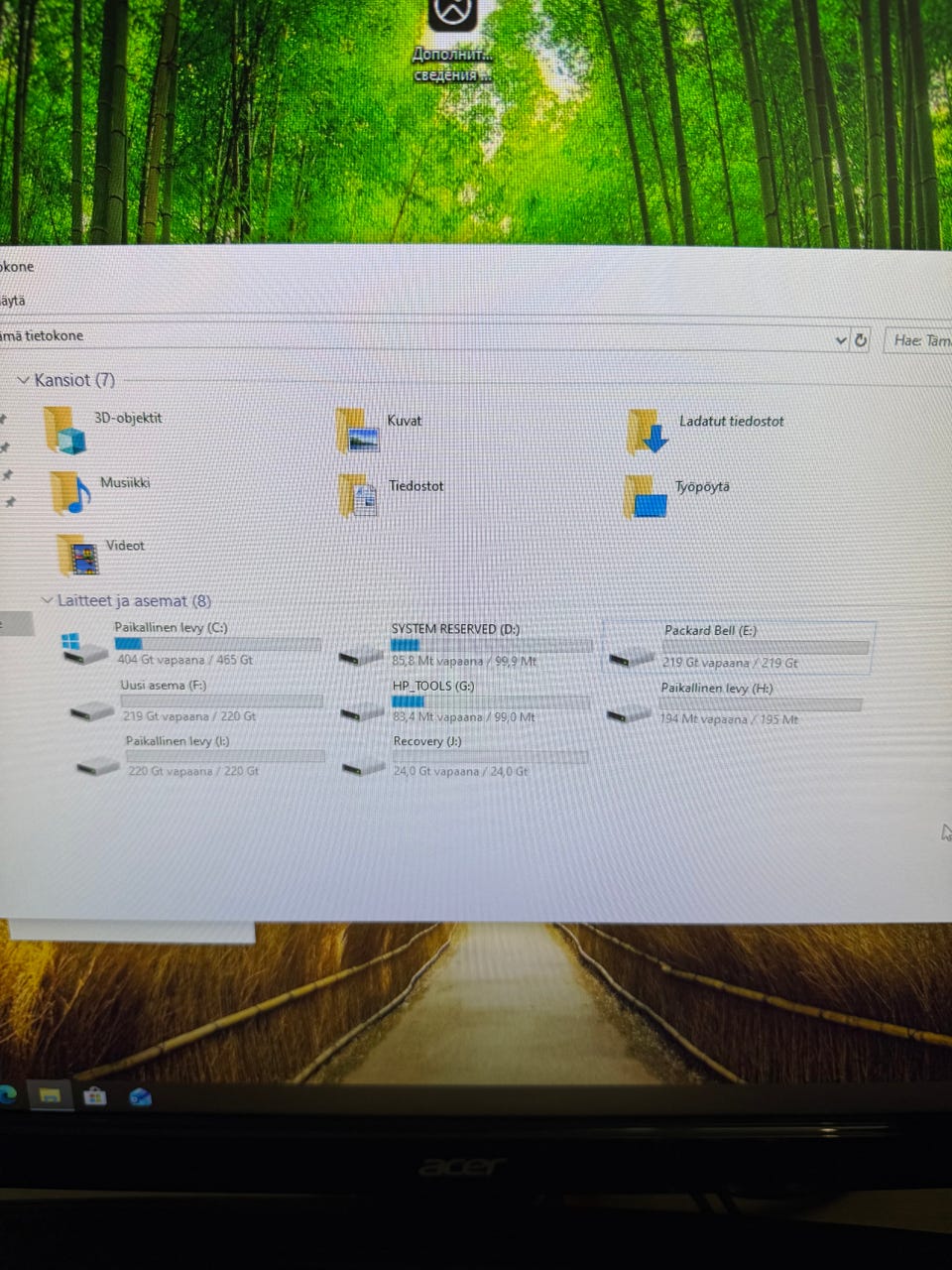Image resolution: width=952 pixels, height=1270 pixels.
Task: Open Microsoft Store from the taskbar
Action: pos(95,1095)
